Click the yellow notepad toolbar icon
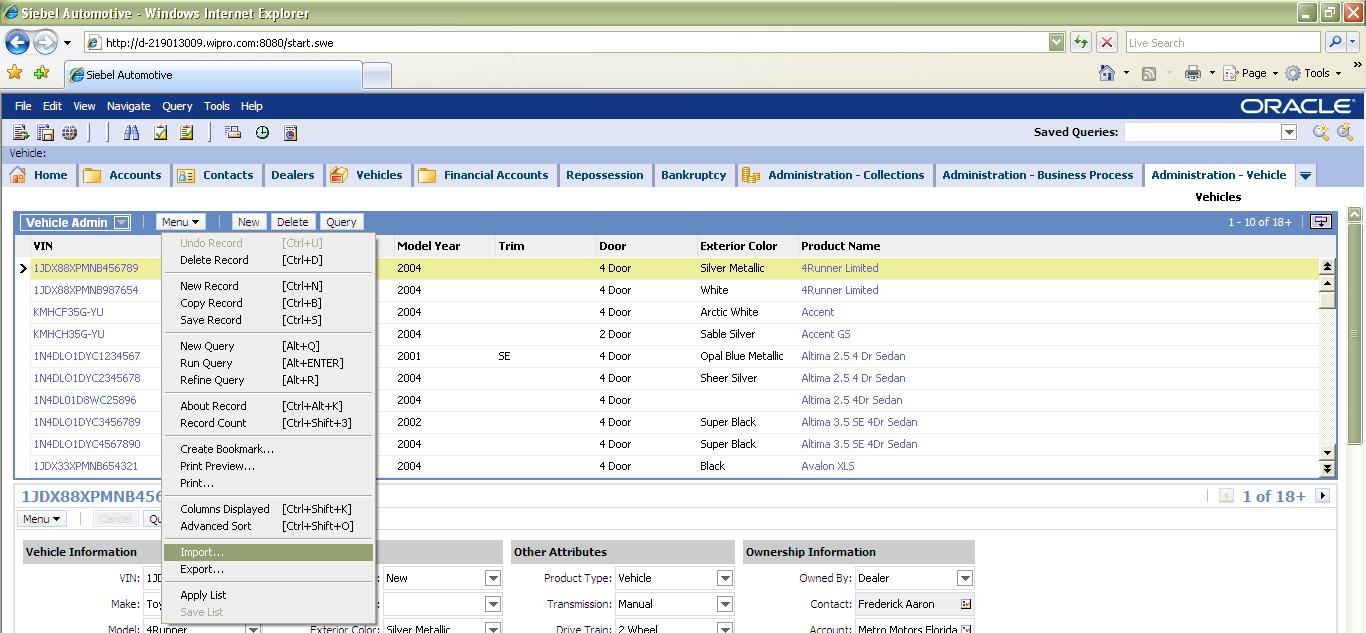Image resolution: width=1366 pixels, height=633 pixels. point(186,132)
